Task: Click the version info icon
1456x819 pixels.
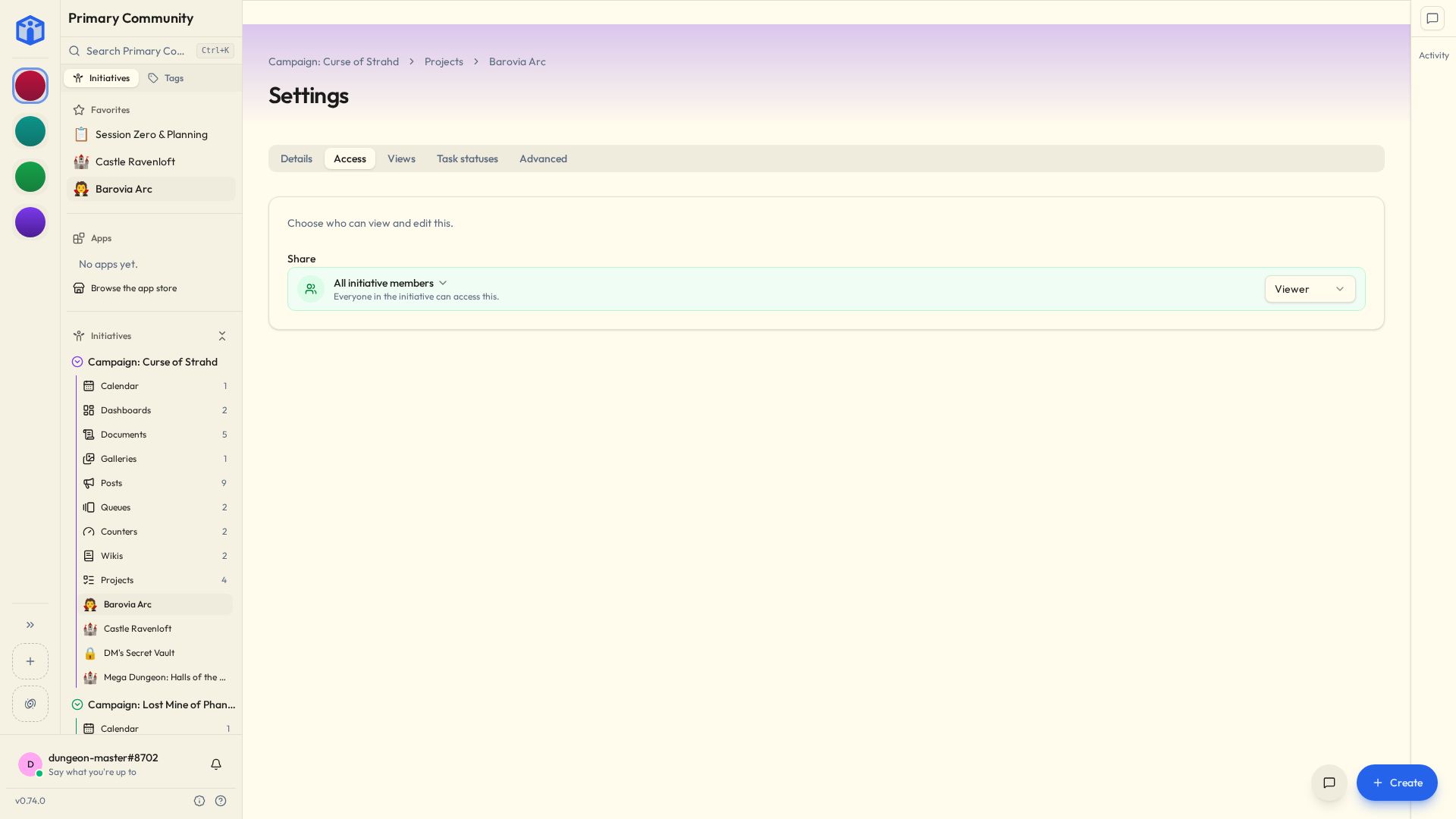Action: pos(199,801)
